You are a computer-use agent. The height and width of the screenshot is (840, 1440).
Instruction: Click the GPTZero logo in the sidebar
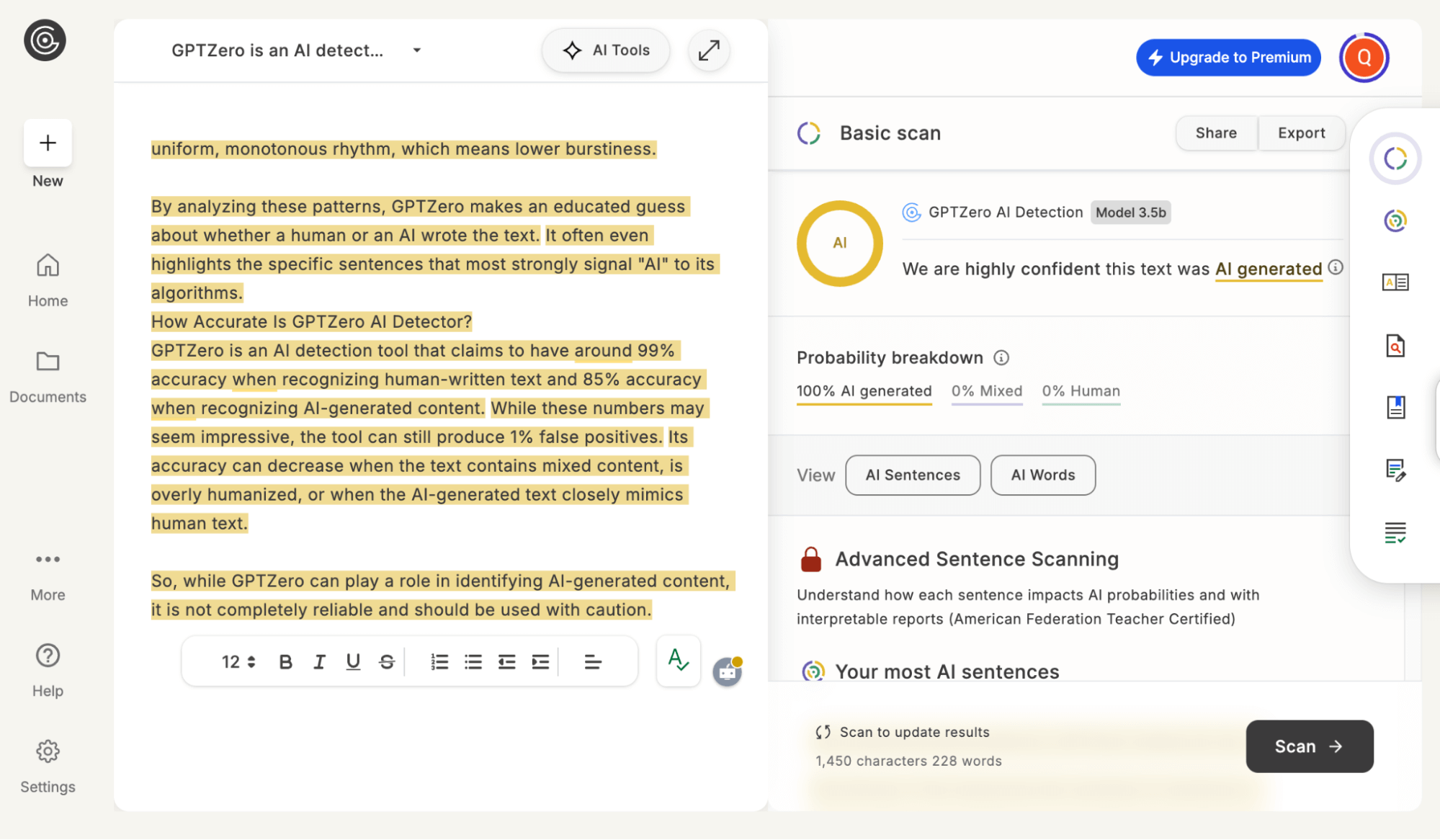[45, 40]
